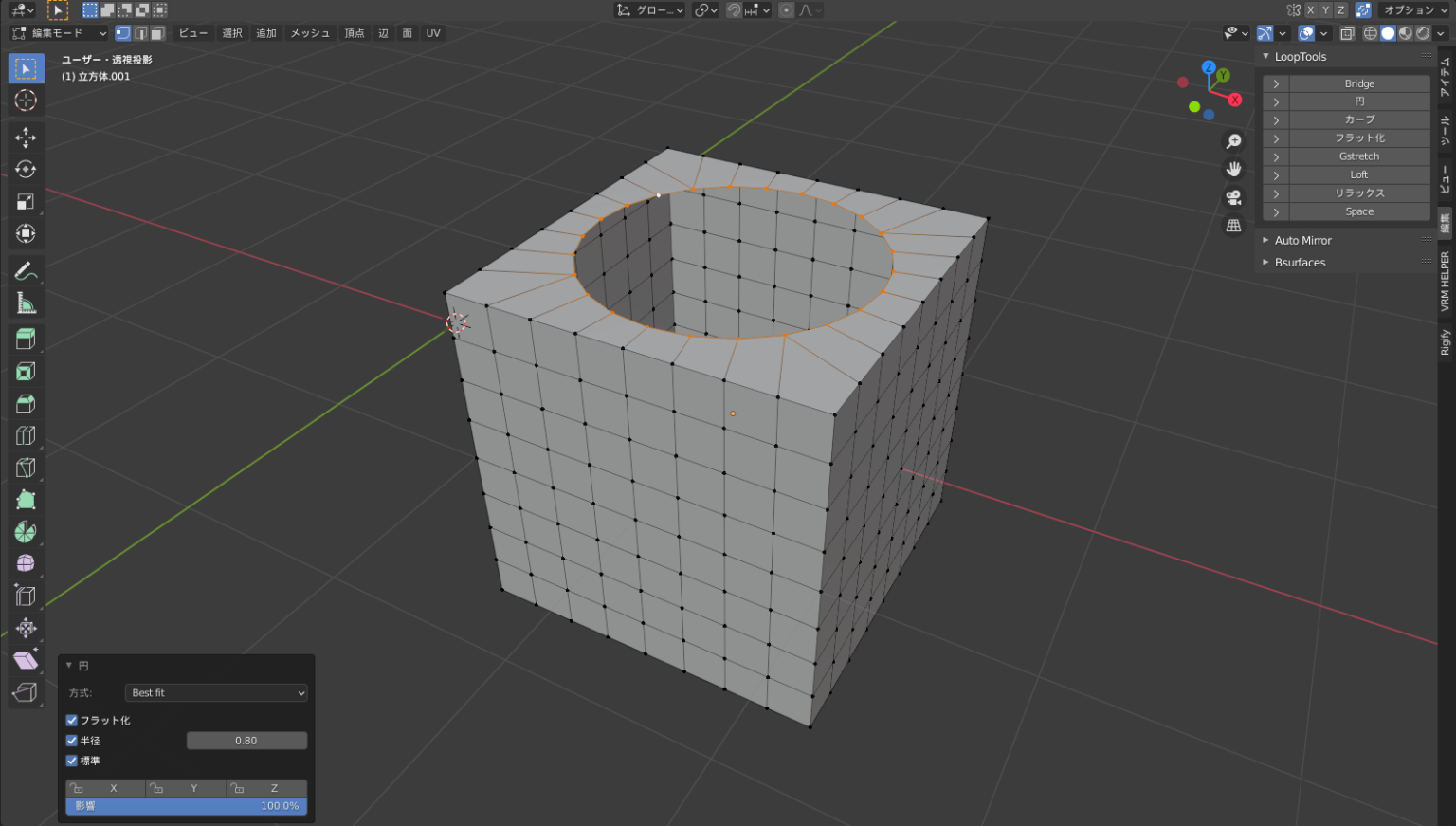Screen dimensions: 1456x826
Task: Select the Move tool
Action: [26, 138]
